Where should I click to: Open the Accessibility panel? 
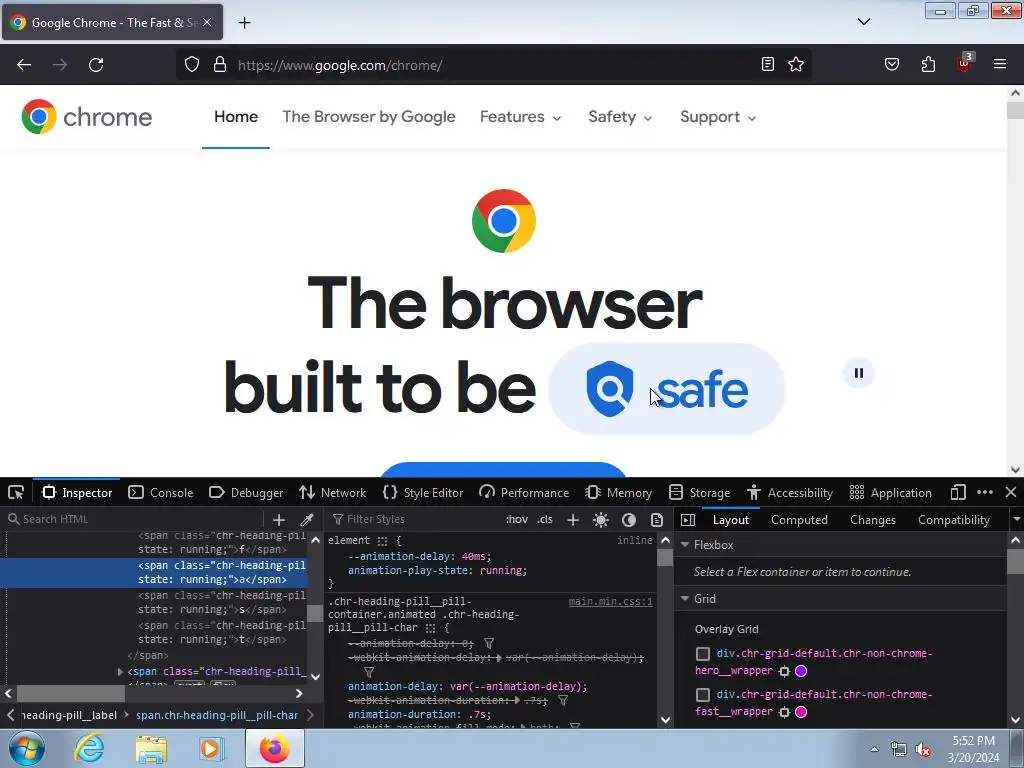click(x=790, y=492)
